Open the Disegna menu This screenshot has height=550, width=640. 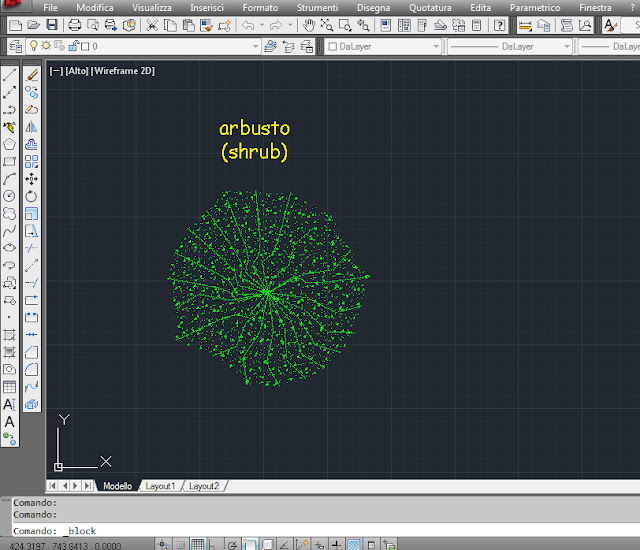click(x=373, y=8)
